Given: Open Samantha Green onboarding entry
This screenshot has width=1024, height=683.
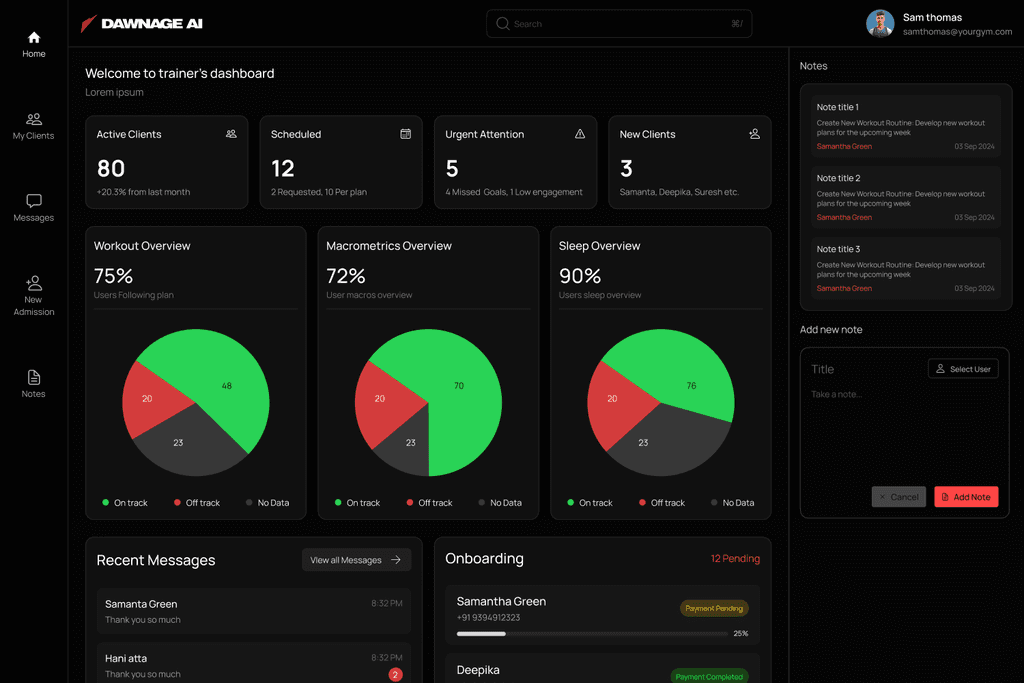Looking at the screenshot, I should tap(602, 615).
